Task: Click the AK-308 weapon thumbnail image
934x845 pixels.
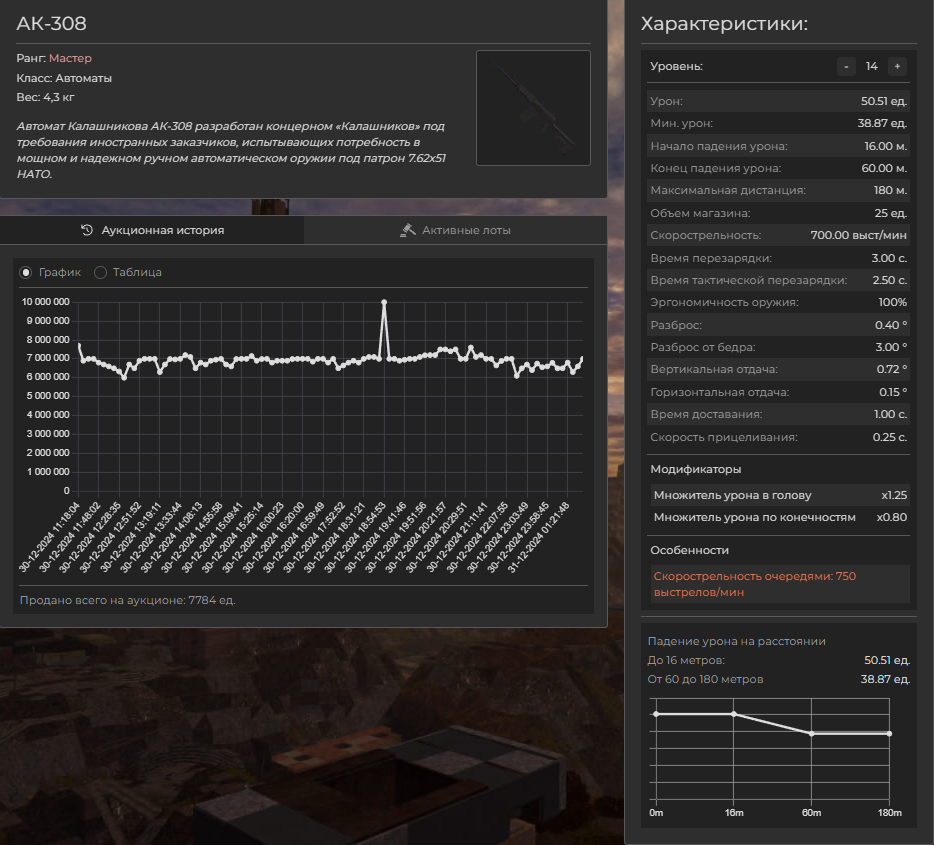Action: coord(533,108)
